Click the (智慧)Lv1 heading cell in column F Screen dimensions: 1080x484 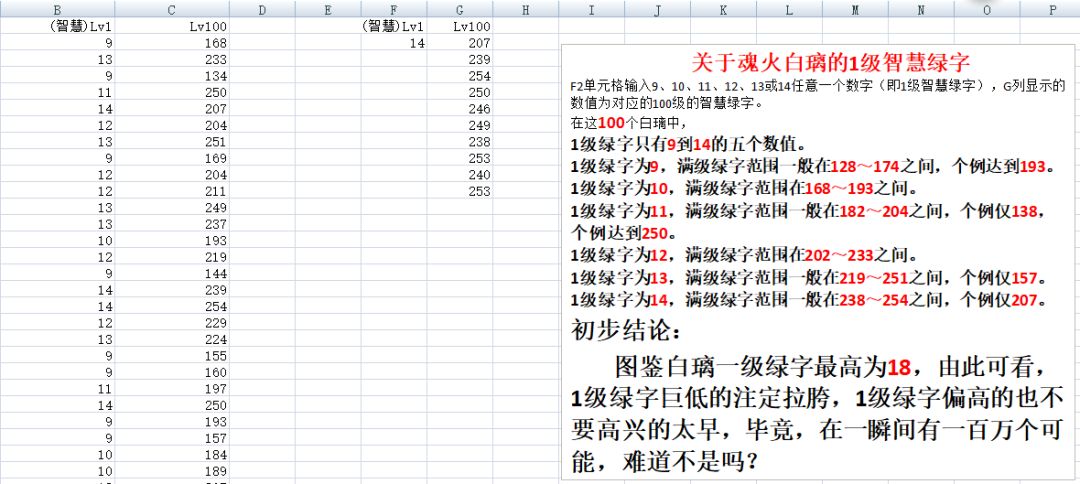pyautogui.click(x=393, y=26)
